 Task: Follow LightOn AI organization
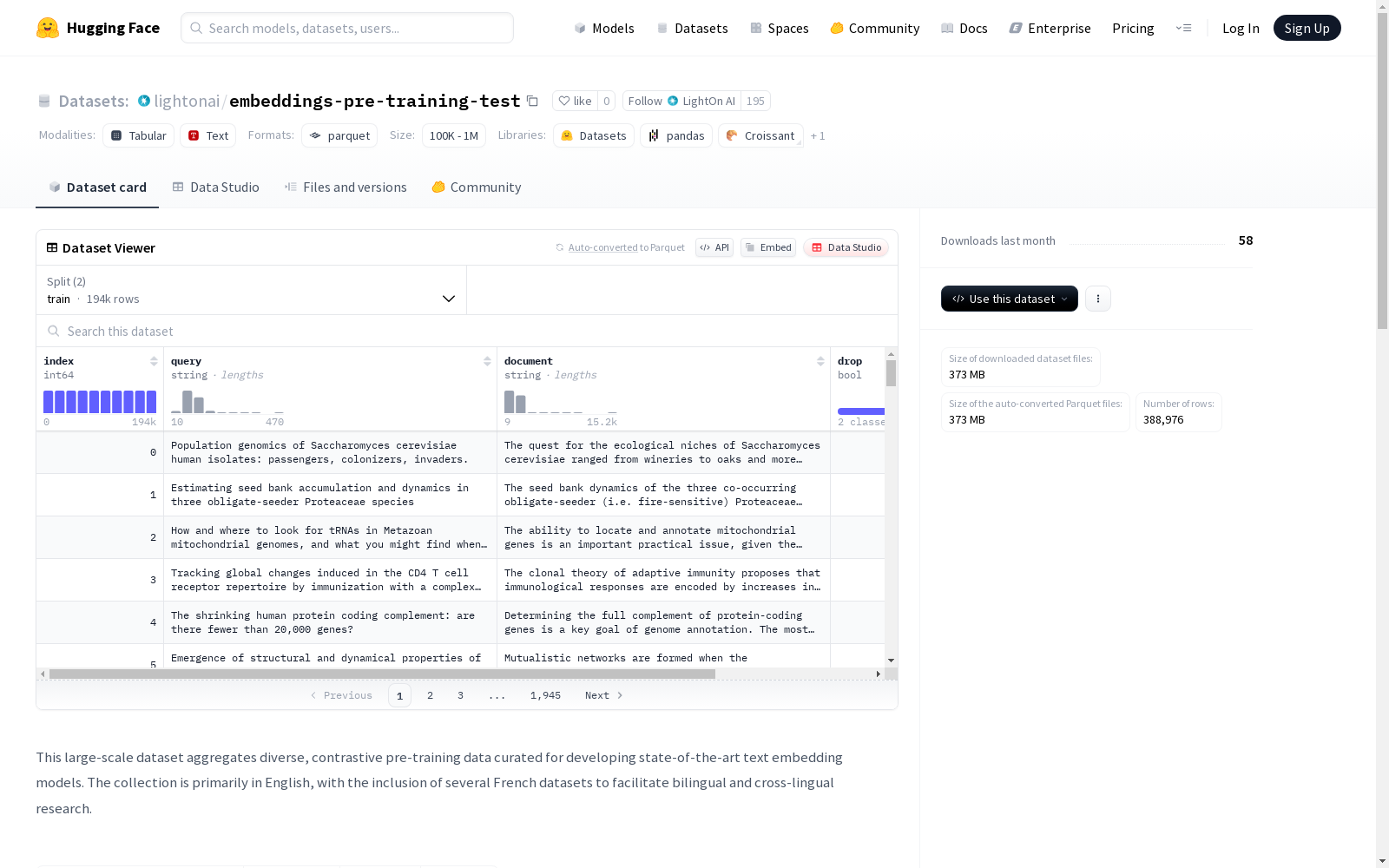tap(681, 102)
